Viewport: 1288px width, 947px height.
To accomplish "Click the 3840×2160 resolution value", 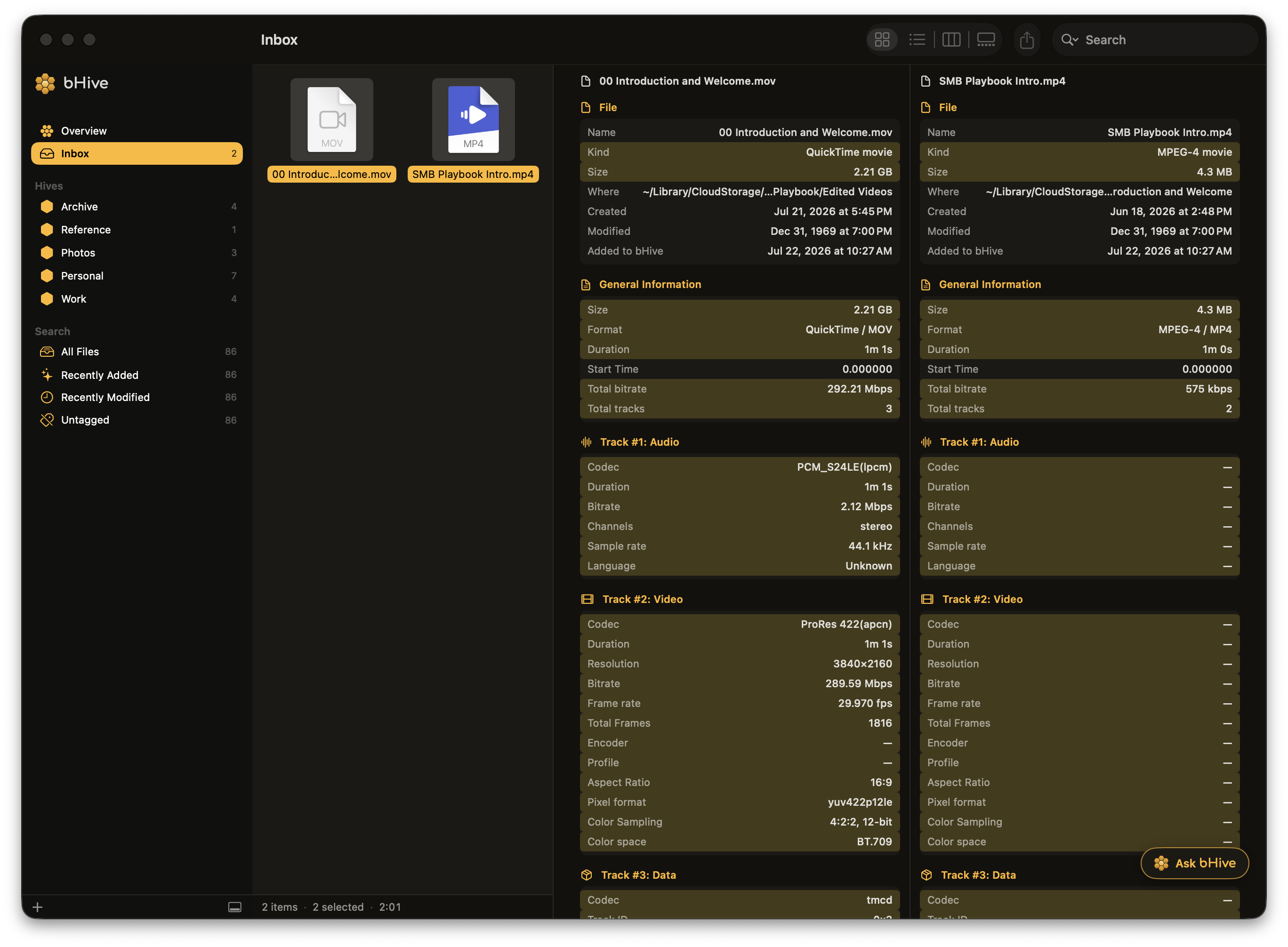I will pos(863,664).
